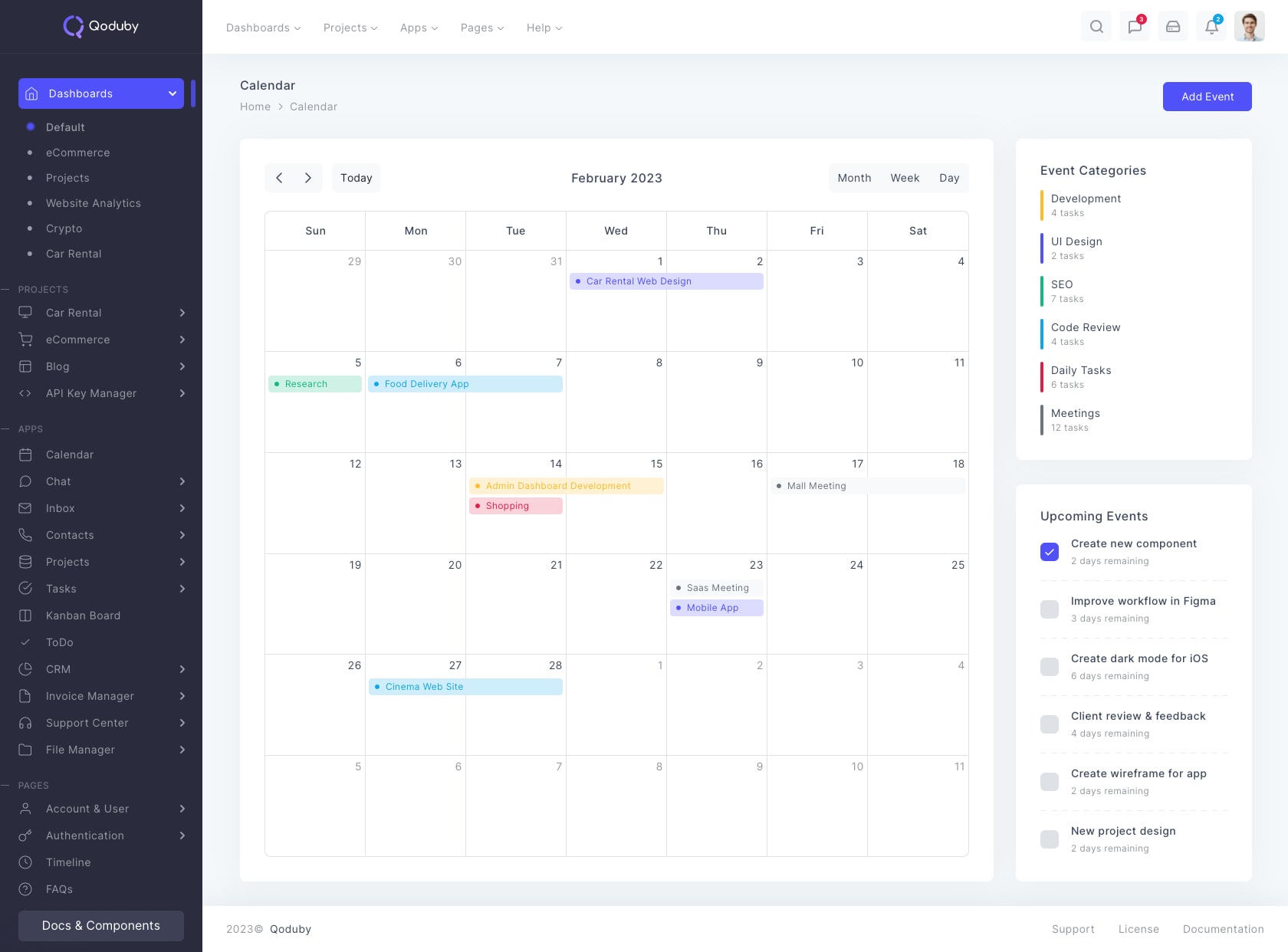Click the Add Event button
The height and width of the screenshot is (952, 1288).
coord(1207,97)
